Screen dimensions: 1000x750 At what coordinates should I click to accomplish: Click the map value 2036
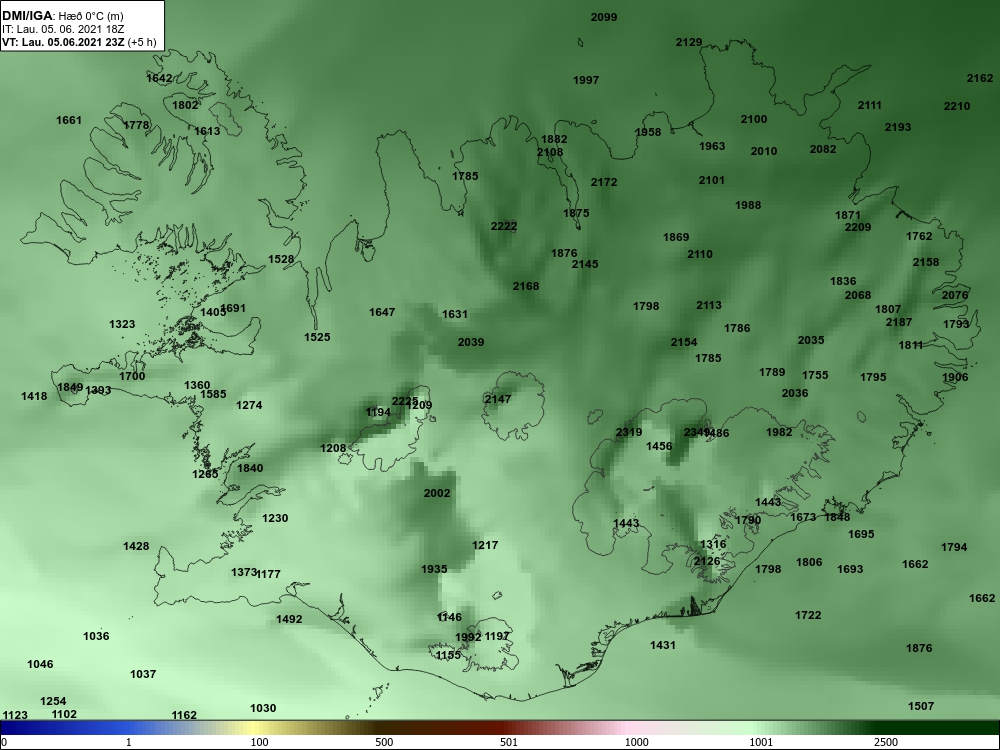[795, 393]
